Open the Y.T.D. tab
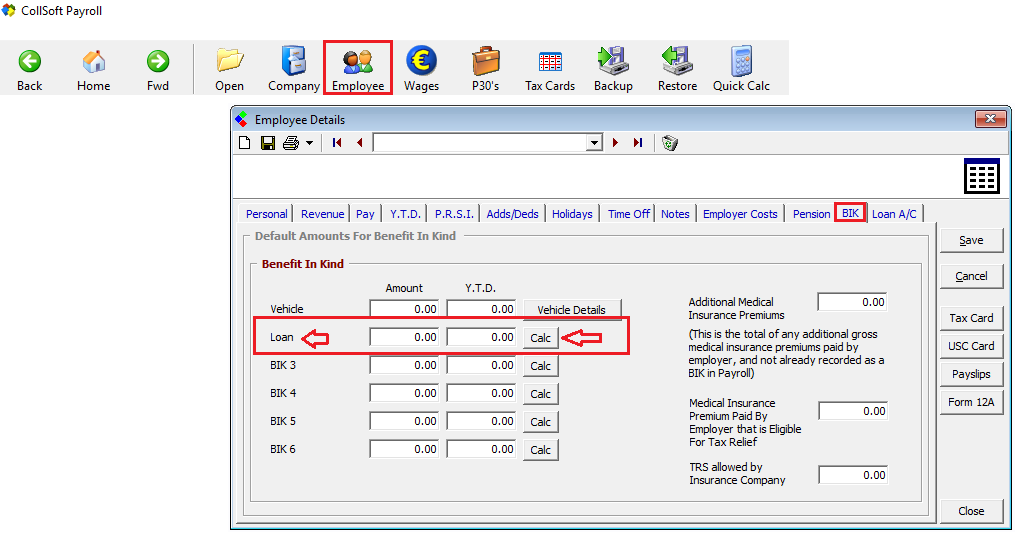The height and width of the screenshot is (537, 1021). coord(405,213)
